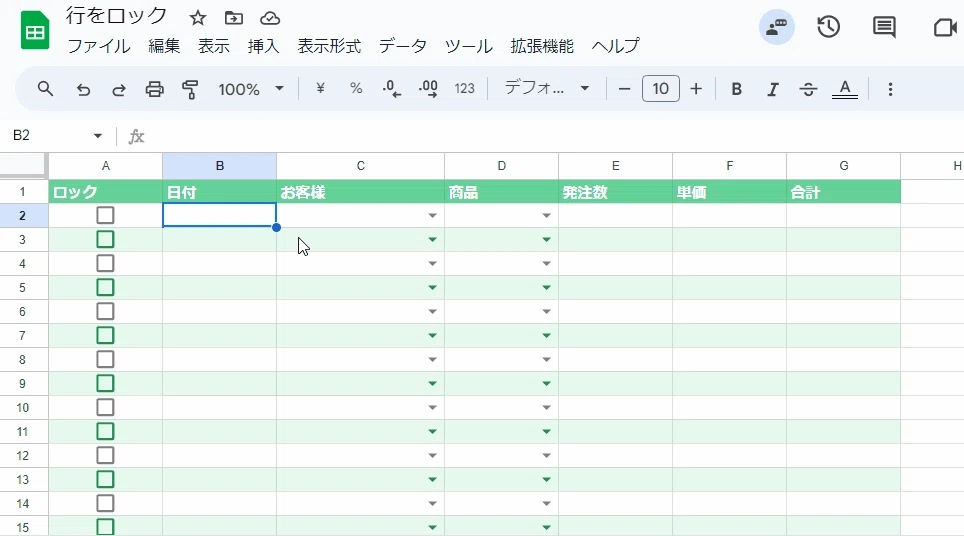Tick the lock checkbox in row 12
Viewport: 964px width, 536px height.
(x=105, y=455)
